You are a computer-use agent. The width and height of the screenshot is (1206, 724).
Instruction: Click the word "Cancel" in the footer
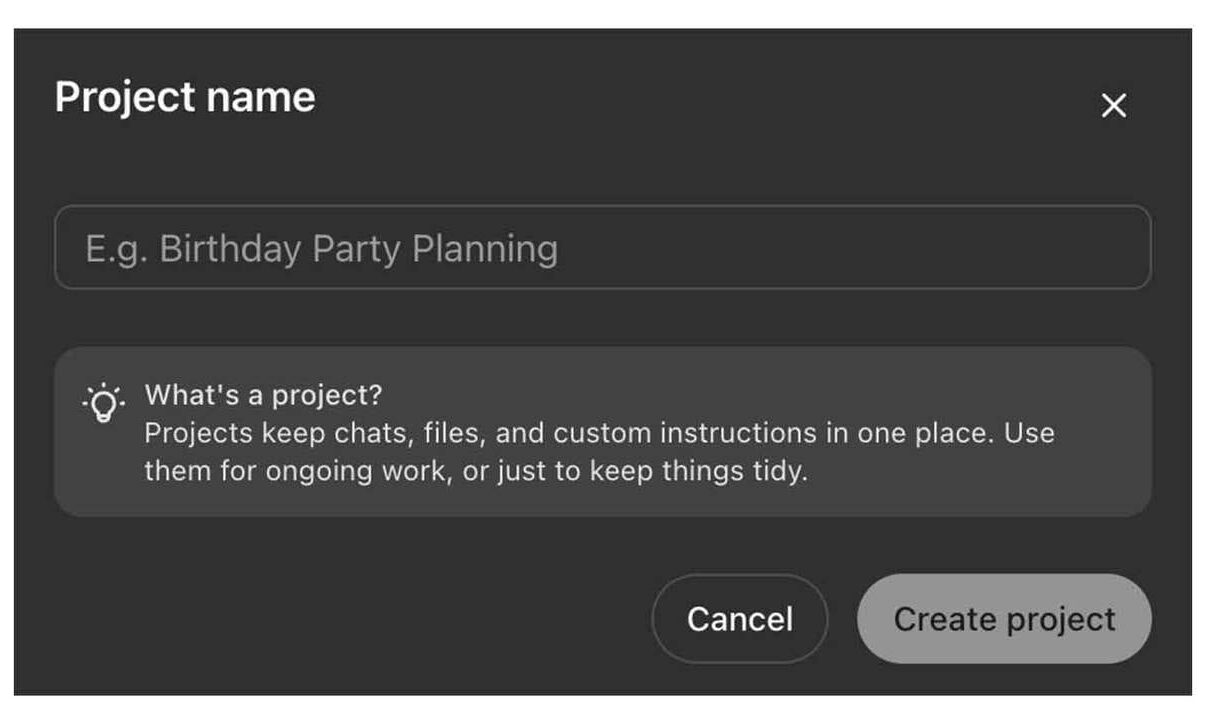pyautogui.click(x=739, y=619)
